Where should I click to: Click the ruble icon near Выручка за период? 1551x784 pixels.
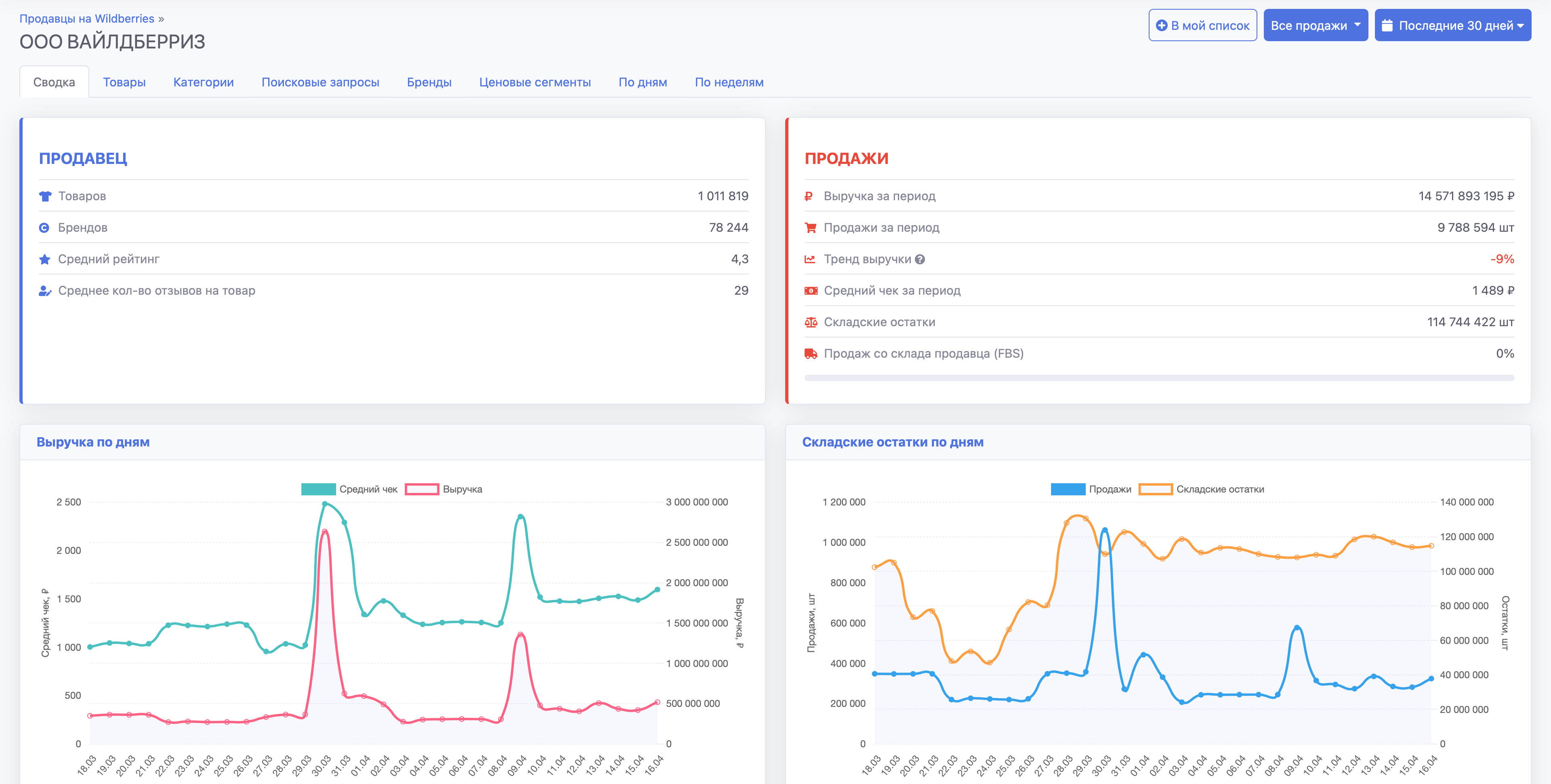point(810,195)
